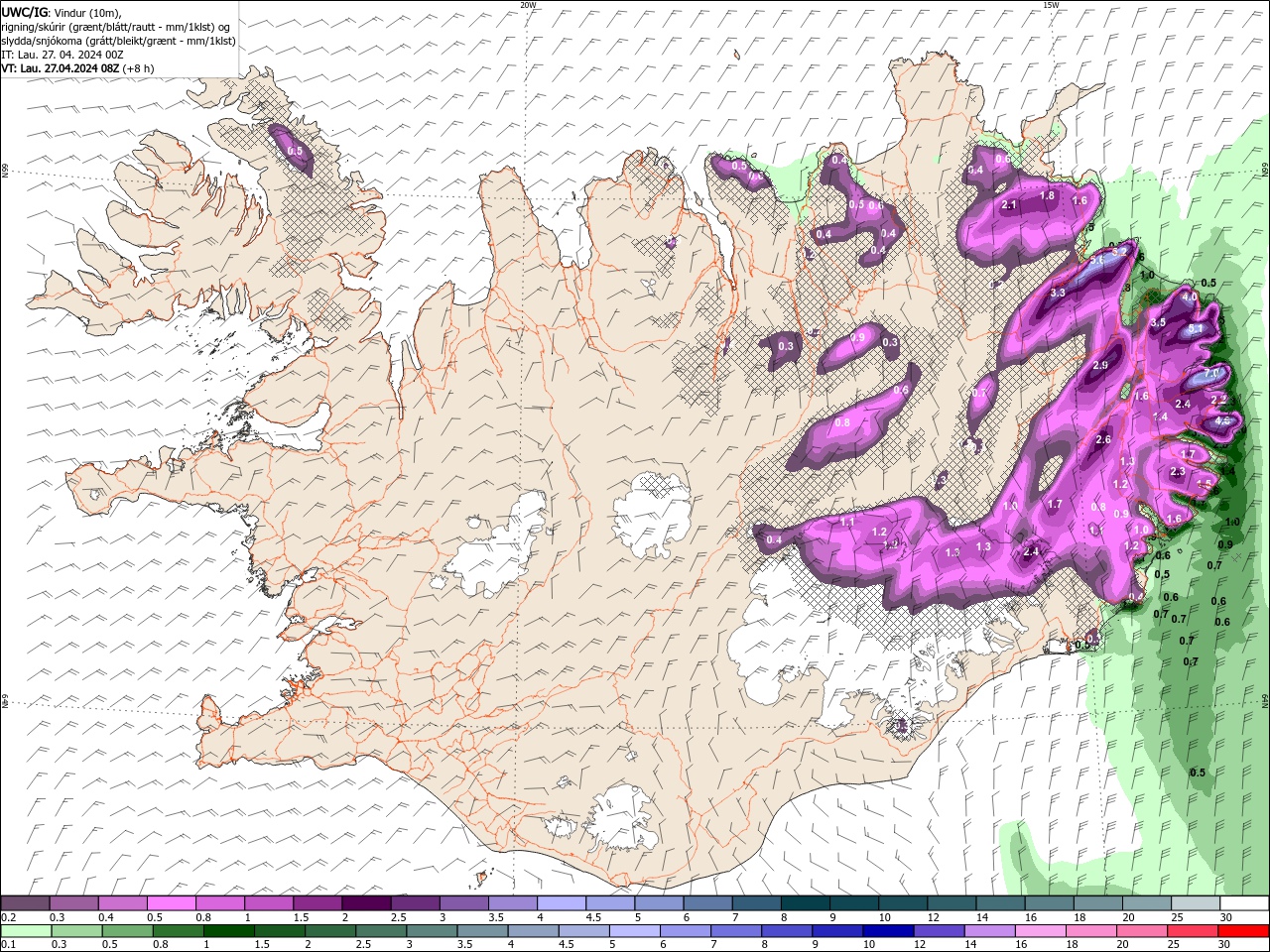Image resolution: width=1270 pixels, height=952 pixels.
Task: Click the '20W' longitude label at the top edge
Action: point(529,5)
